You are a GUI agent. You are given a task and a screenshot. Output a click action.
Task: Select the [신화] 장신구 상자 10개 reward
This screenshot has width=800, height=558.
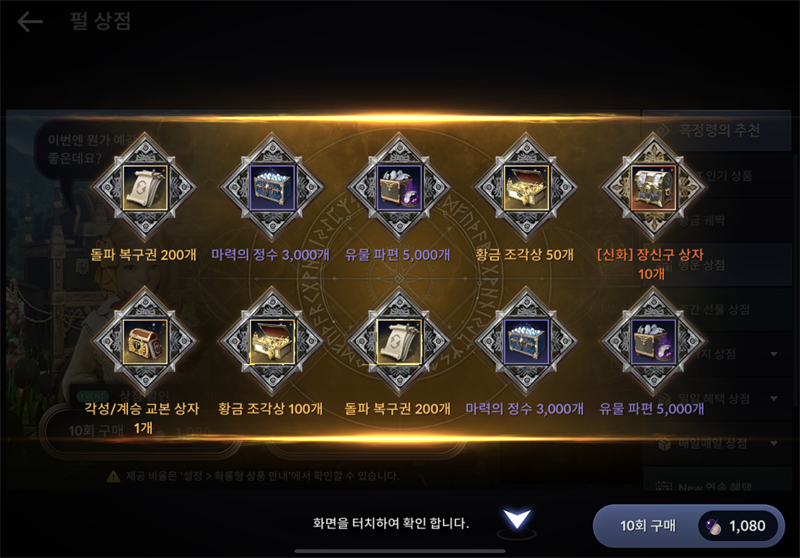click(x=654, y=187)
